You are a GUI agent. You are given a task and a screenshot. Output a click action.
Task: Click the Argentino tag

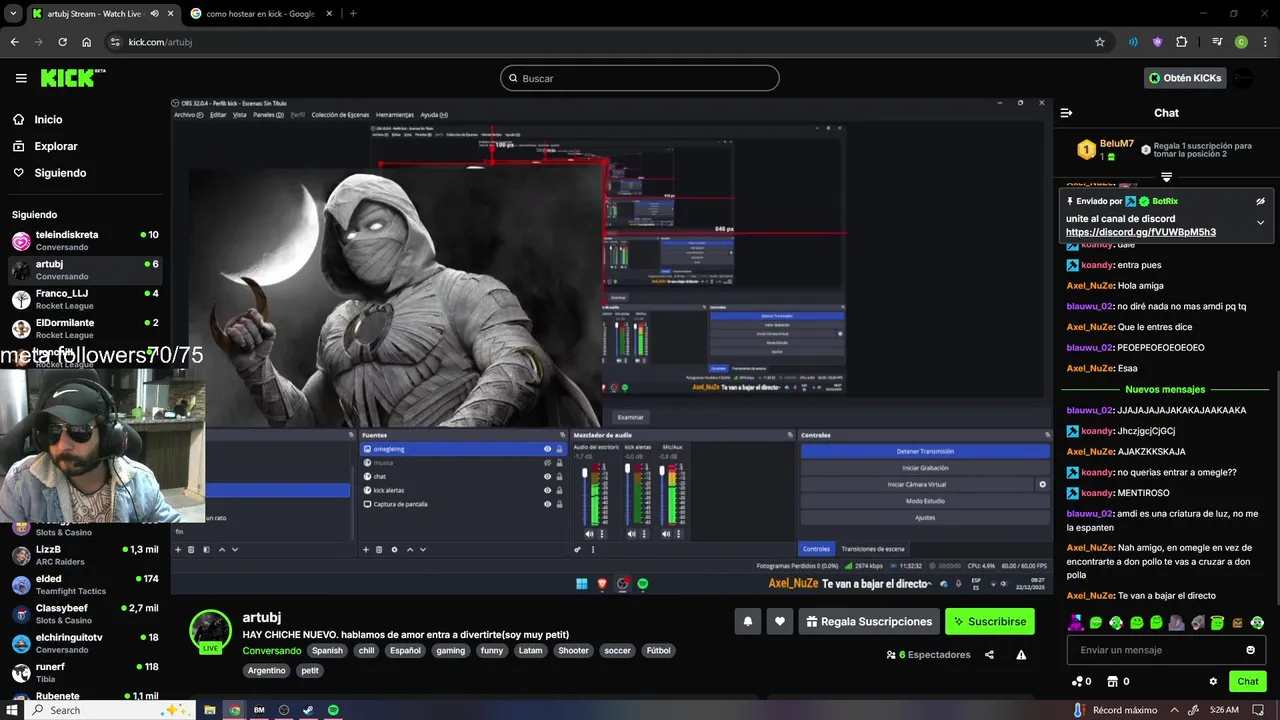[x=267, y=670]
